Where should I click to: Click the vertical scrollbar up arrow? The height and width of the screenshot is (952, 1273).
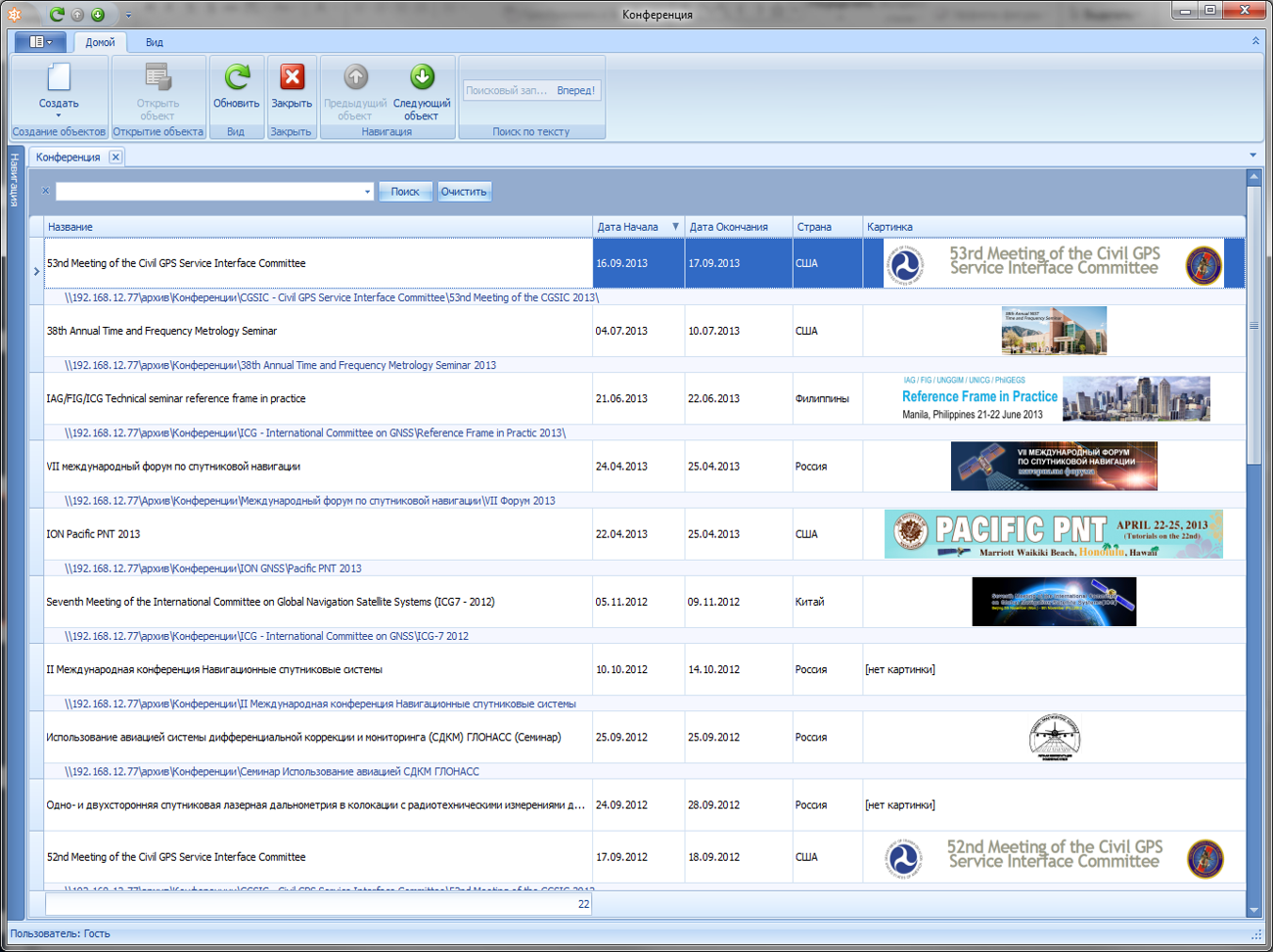1253,177
